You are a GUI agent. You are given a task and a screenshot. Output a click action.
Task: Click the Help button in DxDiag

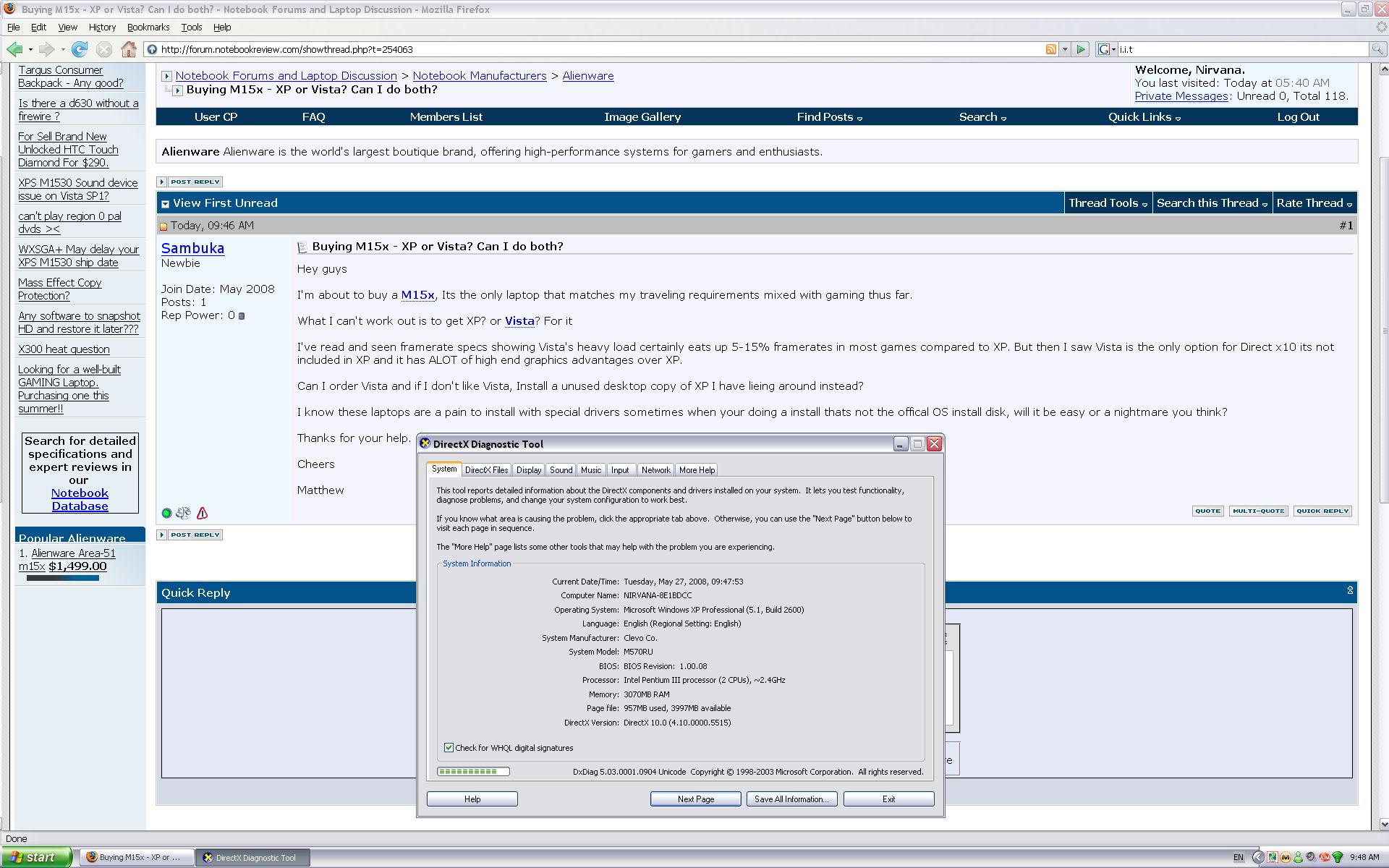(472, 799)
